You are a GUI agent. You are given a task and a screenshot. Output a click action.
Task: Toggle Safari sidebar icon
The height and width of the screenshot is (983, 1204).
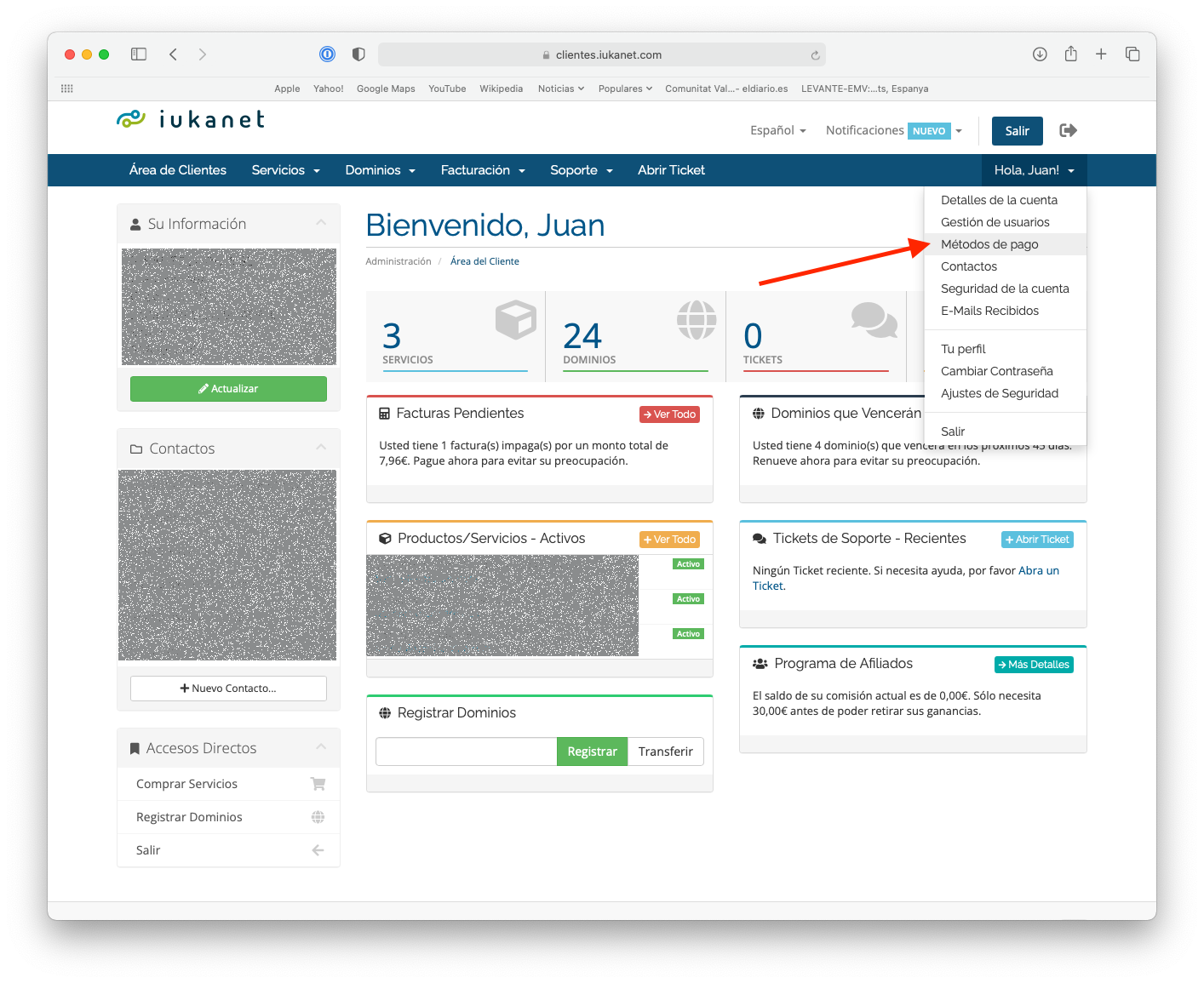point(139,54)
